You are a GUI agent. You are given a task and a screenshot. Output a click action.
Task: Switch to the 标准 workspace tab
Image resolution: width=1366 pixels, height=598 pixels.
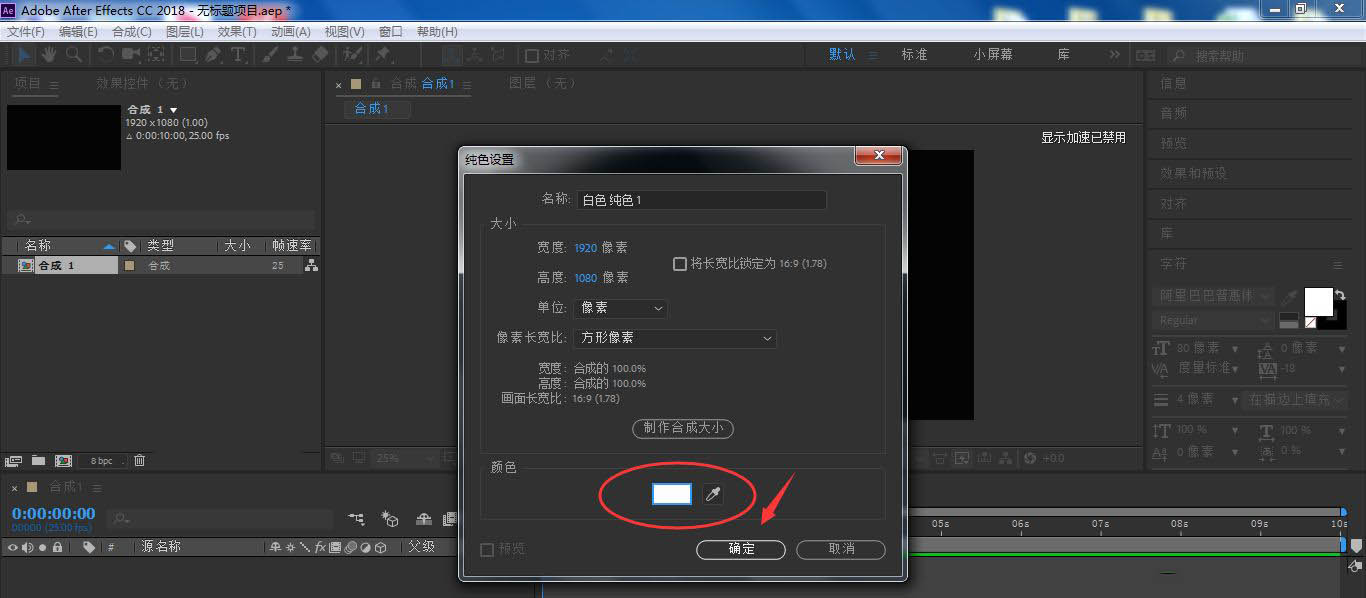(x=914, y=54)
